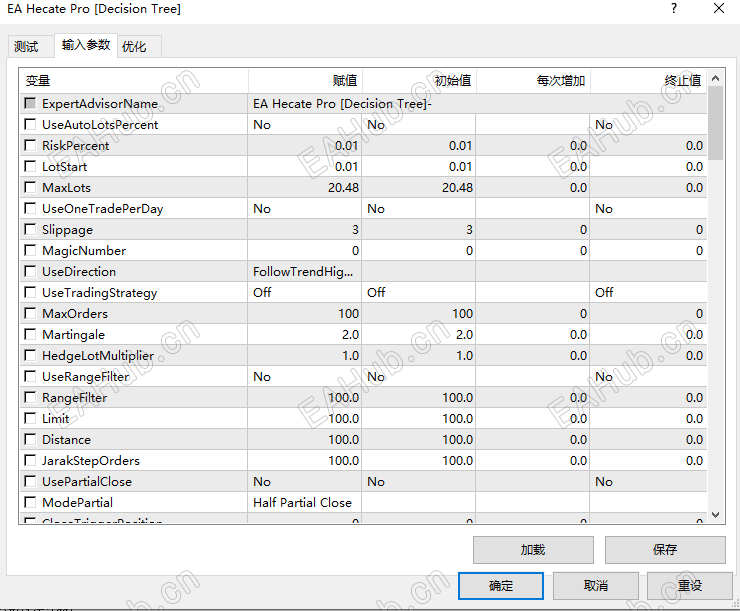
Task: Close the EA Hecate Pro dialog
Action: click(719, 8)
